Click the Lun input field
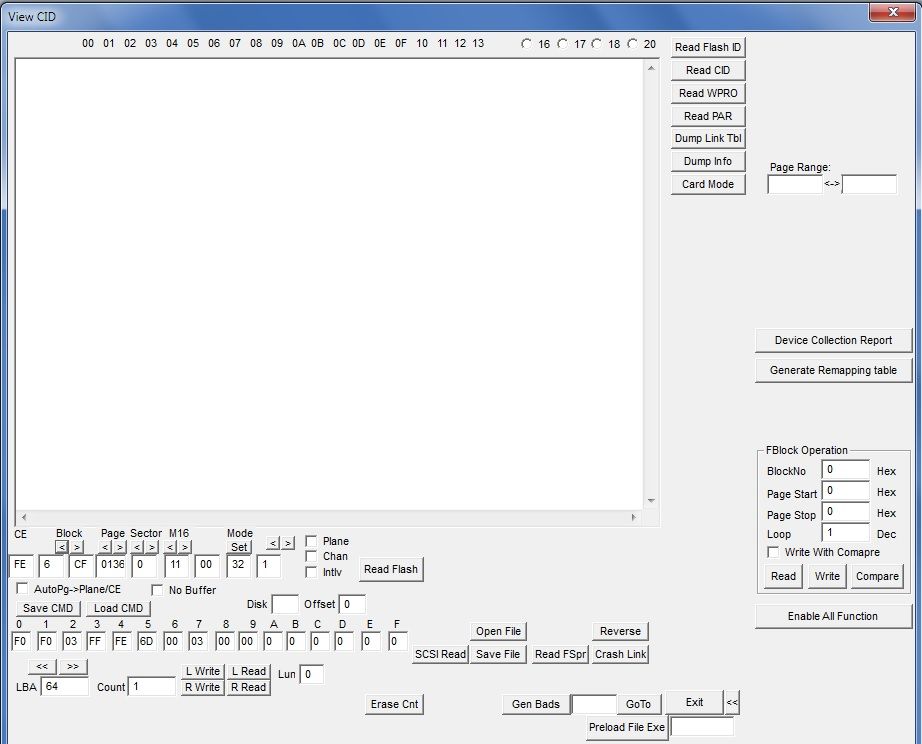This screenshot has height=744, width=922. coord(312,674)
